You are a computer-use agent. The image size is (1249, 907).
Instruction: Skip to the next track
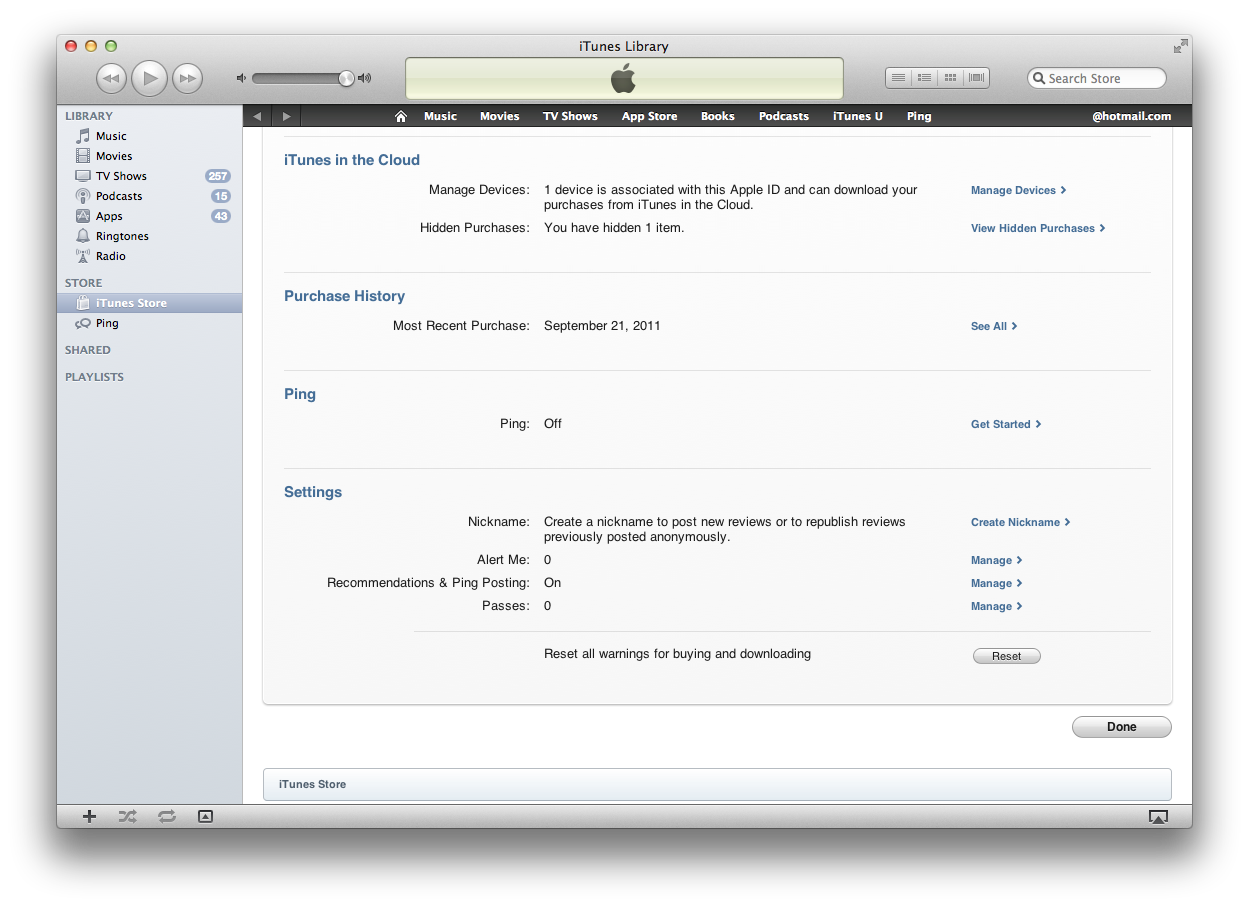(x=187, y=78)
